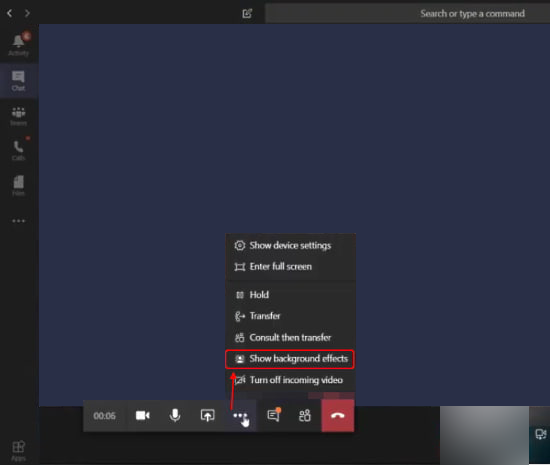Image resolution: width=550 pixels, height=465 pixels.
Task: Click the self-view video thumbnail
Action: [x=484, y=435]
